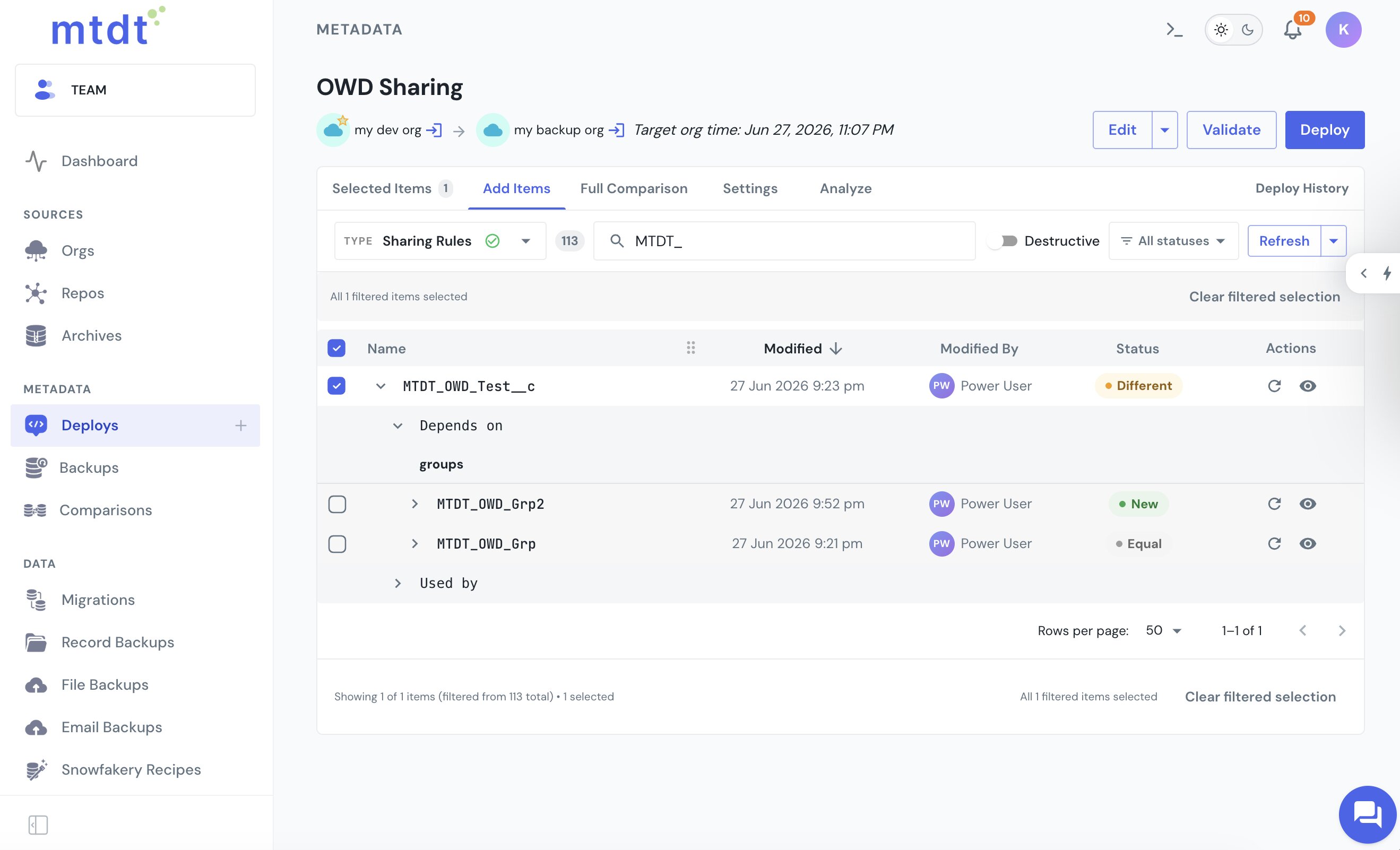Switch to Selected Items tab
This screenshot has width=1400, height=850.
pos(392,188)
